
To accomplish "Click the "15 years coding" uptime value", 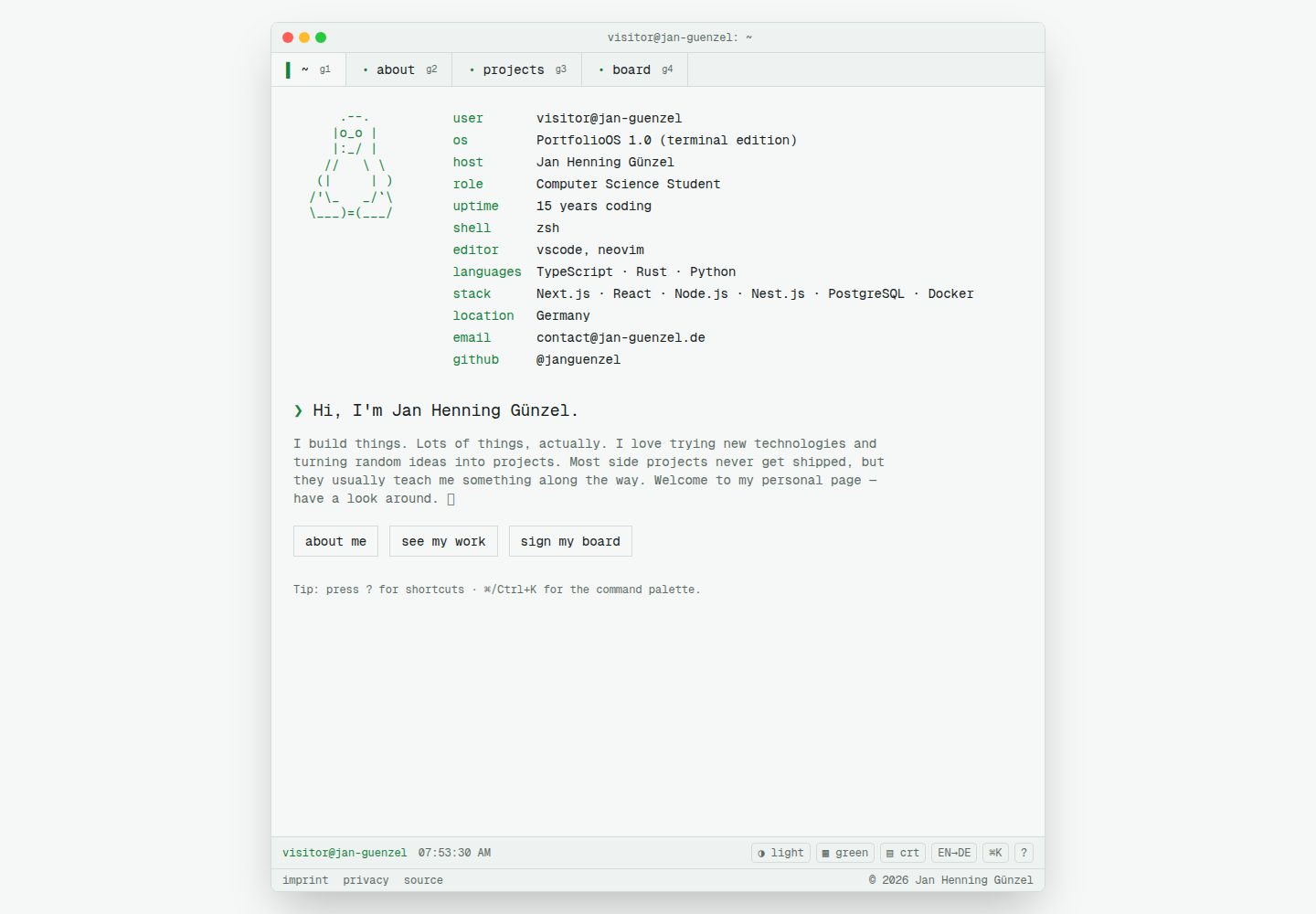I will coord(594,206).
